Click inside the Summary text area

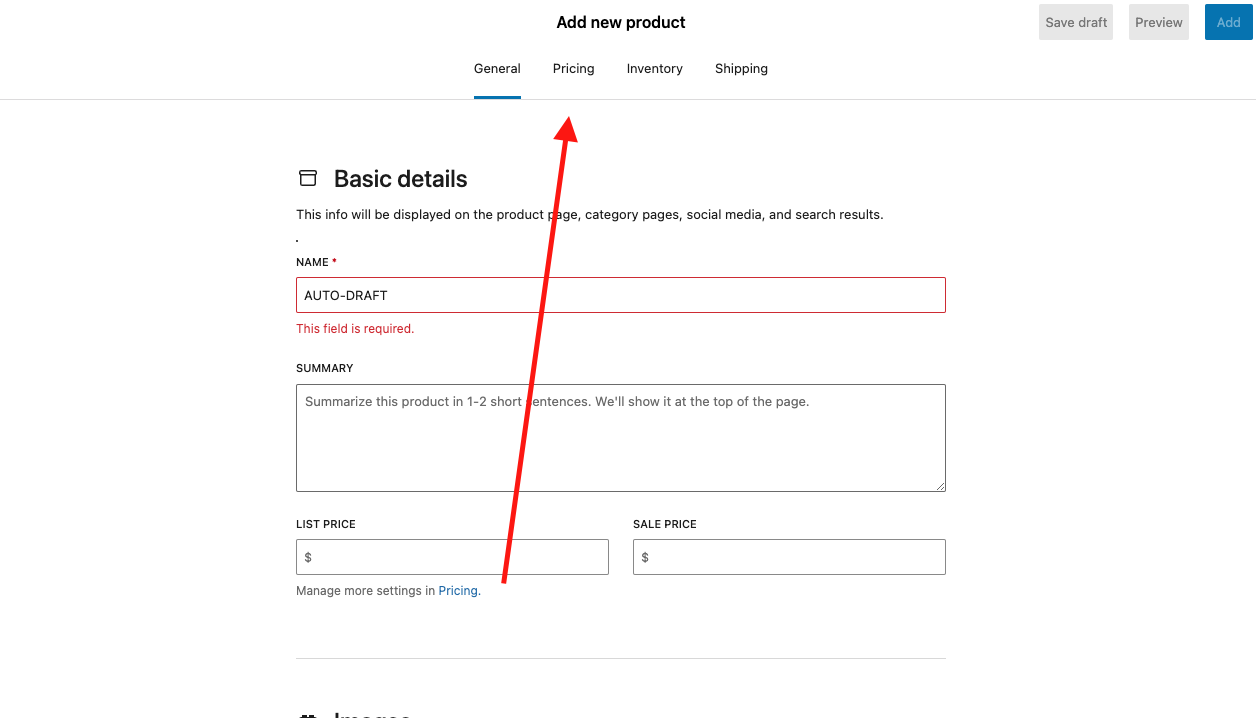coord(620,438)
